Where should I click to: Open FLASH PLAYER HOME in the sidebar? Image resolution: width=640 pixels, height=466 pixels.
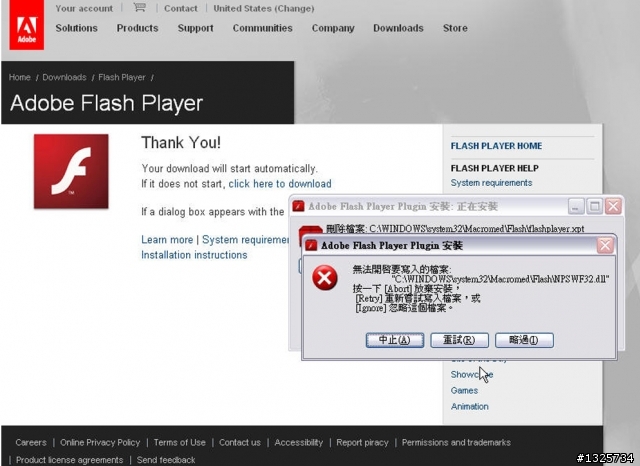496,146
